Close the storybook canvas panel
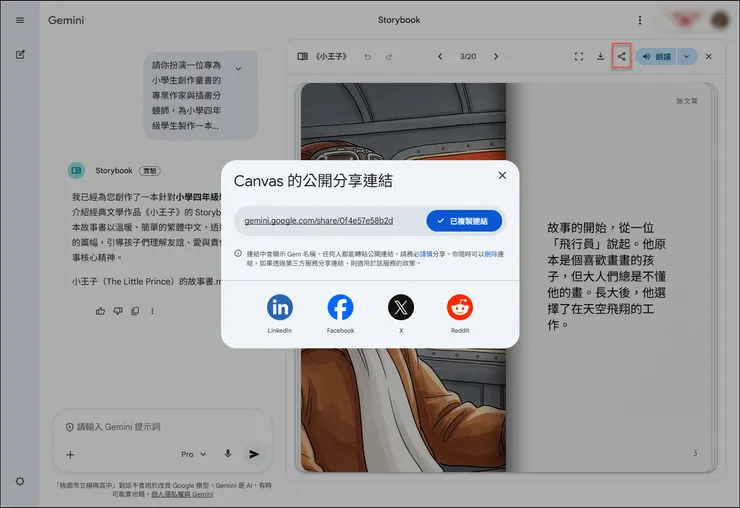 (708, 57)
